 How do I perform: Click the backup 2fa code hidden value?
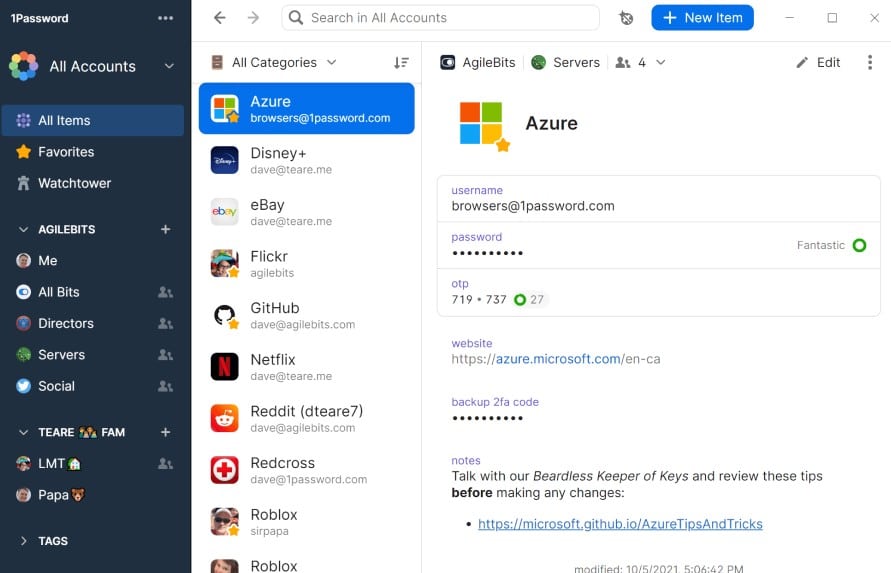[487, 418]
